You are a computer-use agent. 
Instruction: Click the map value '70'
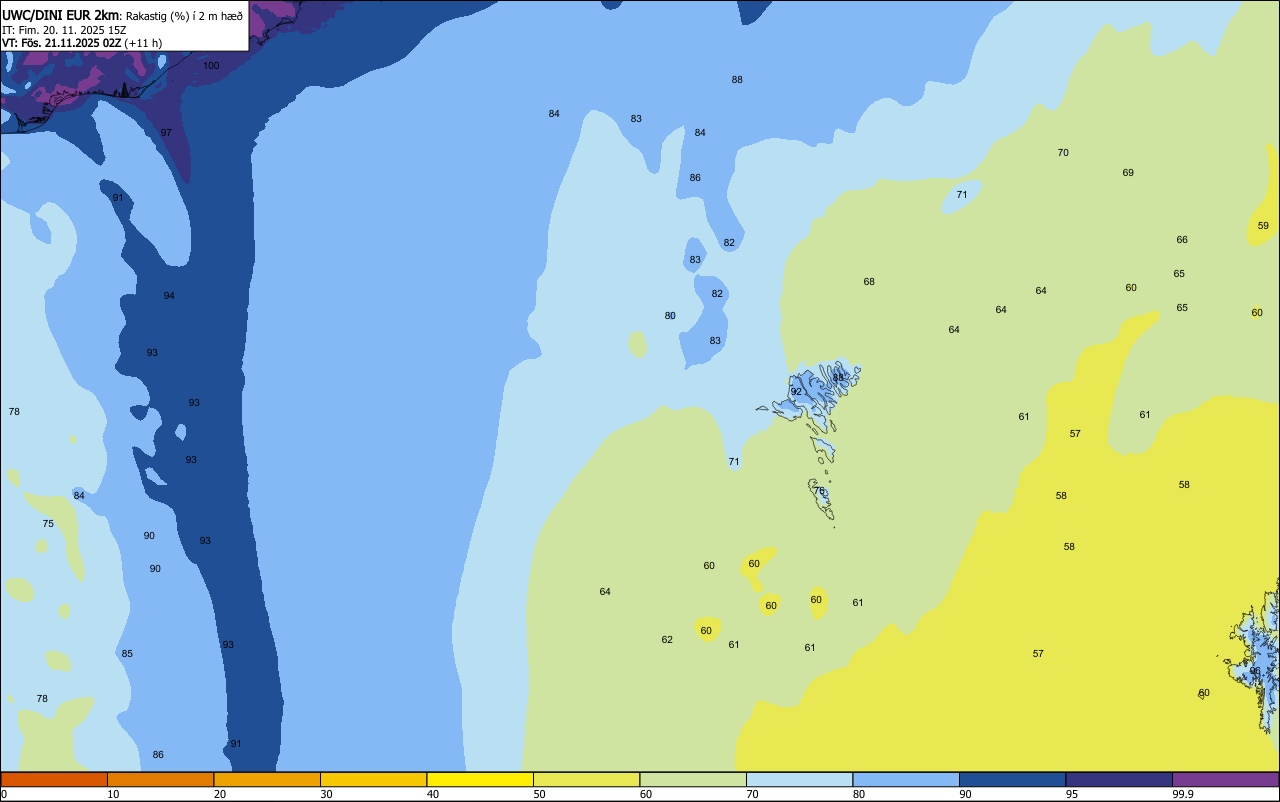(1063, 153)
